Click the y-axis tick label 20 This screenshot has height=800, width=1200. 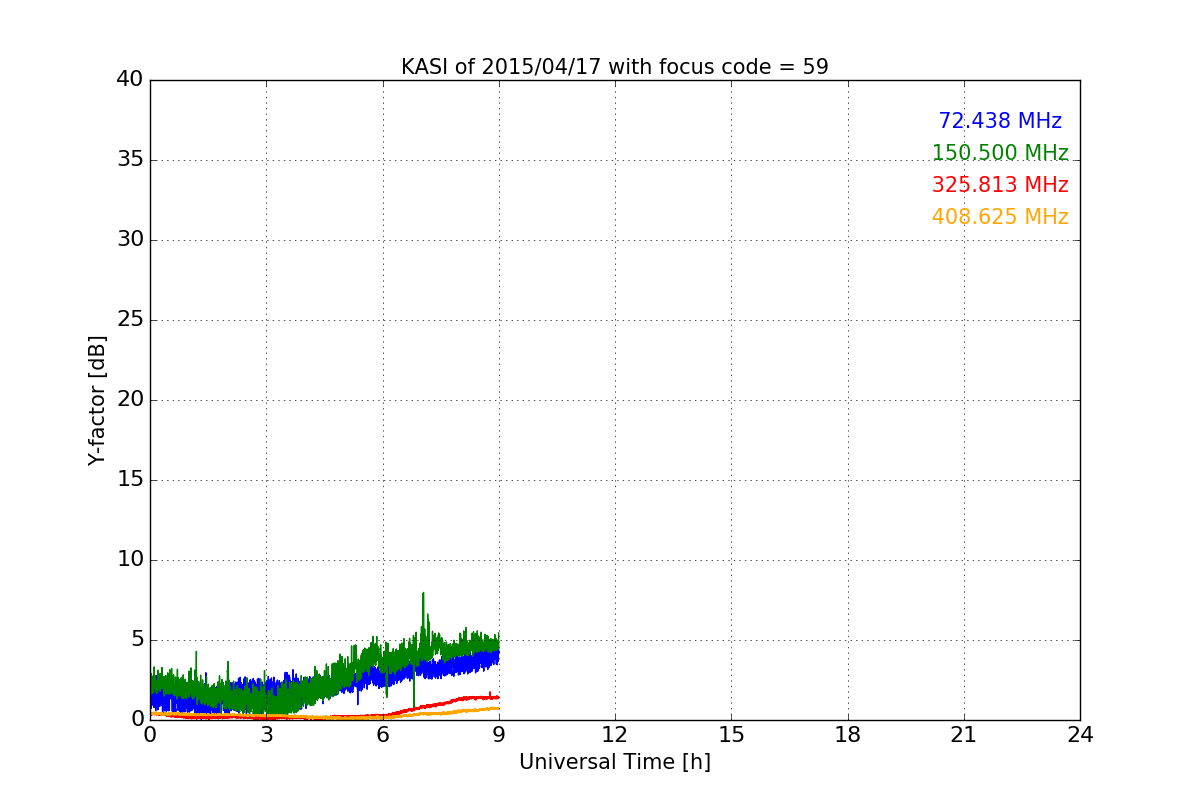click(130, 400)
